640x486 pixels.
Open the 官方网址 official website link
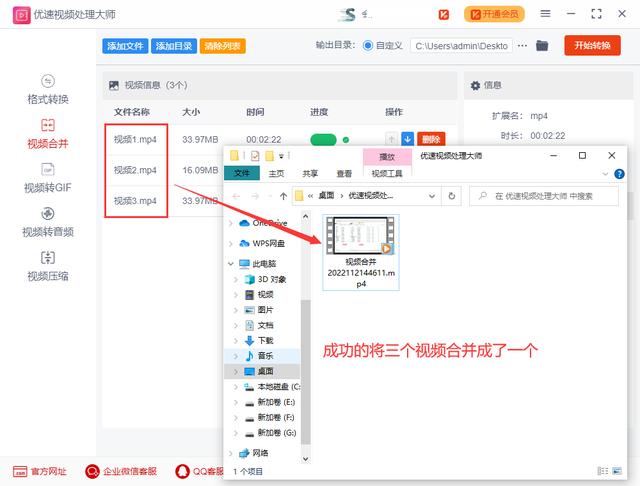coord(39,471)
